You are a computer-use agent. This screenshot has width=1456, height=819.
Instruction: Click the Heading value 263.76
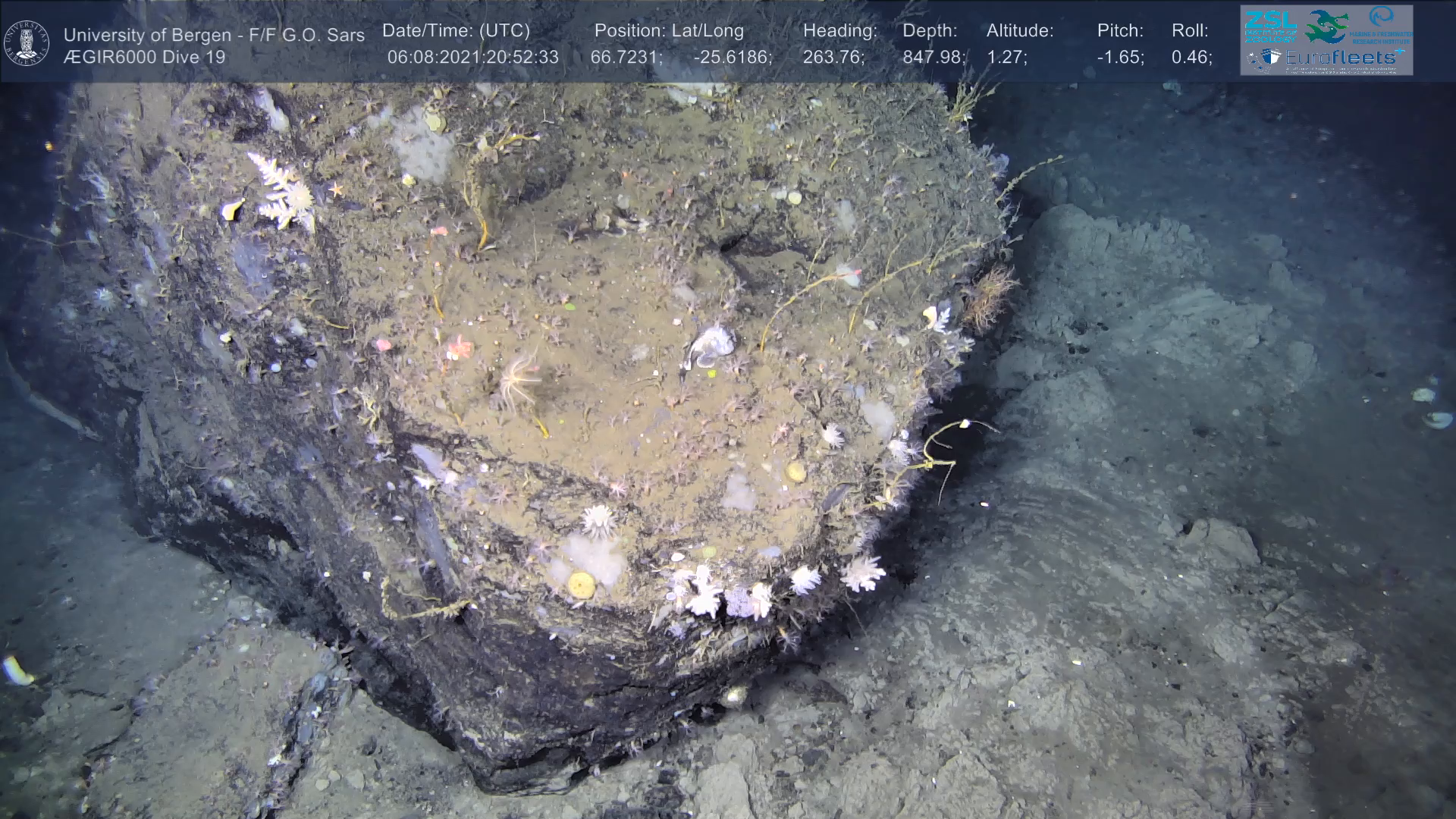[x=833, y=58]
